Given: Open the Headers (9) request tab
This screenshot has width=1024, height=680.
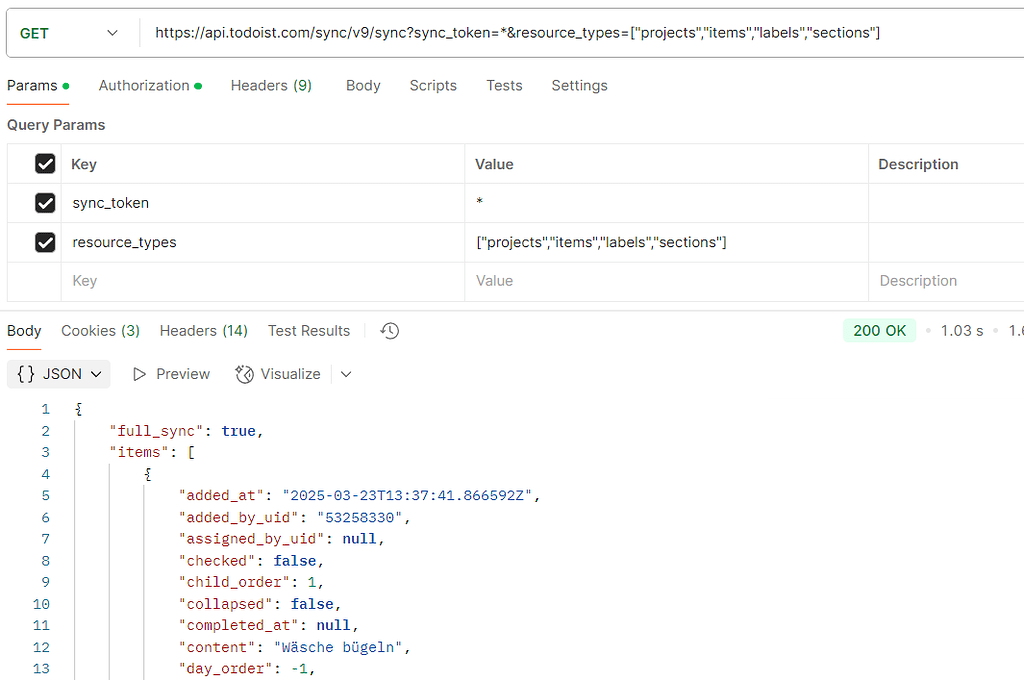Looking at the screenshot, I should click(x=271, y=86).
